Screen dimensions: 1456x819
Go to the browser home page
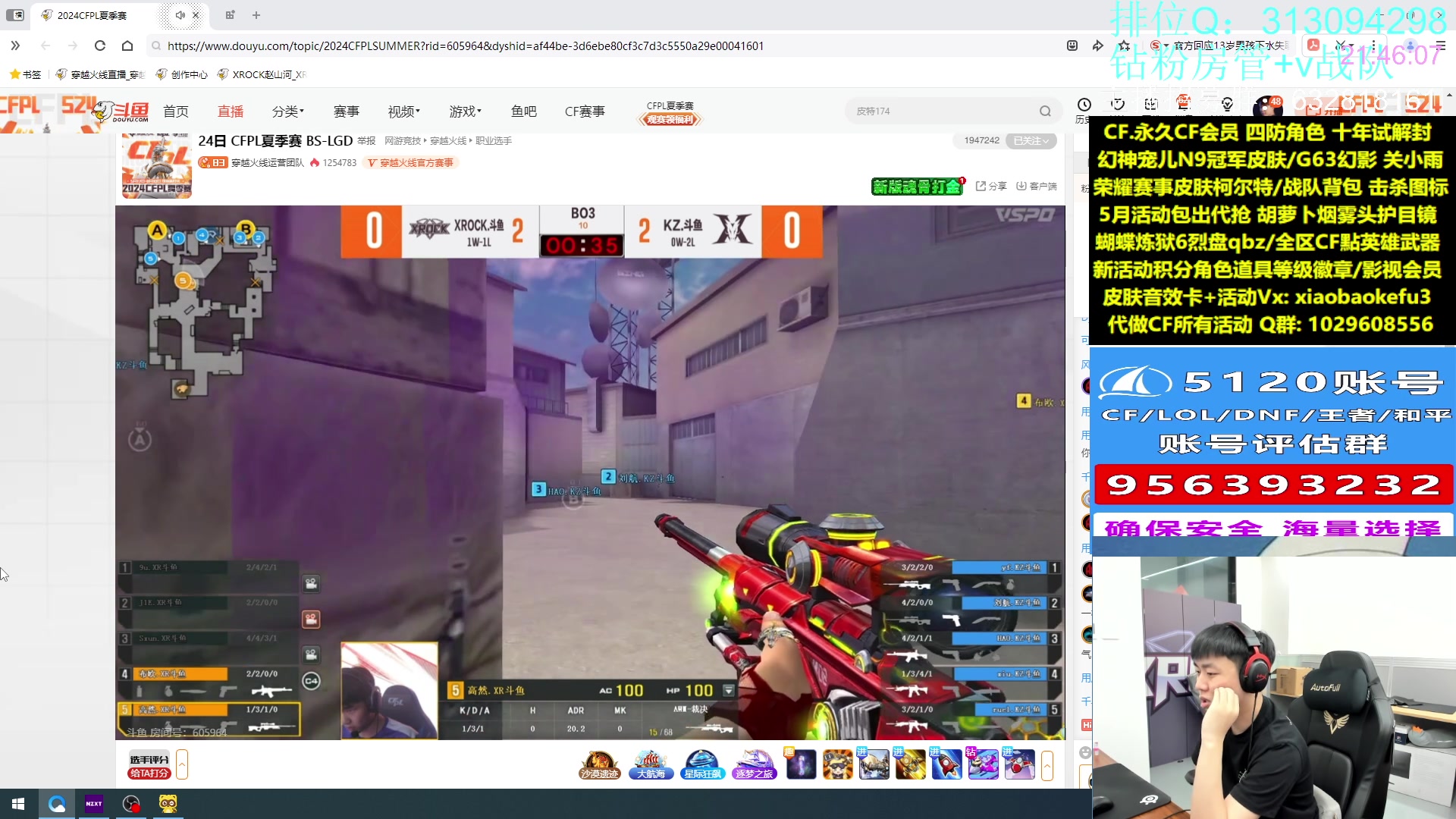pyautogui.click(x=127, y=45)
